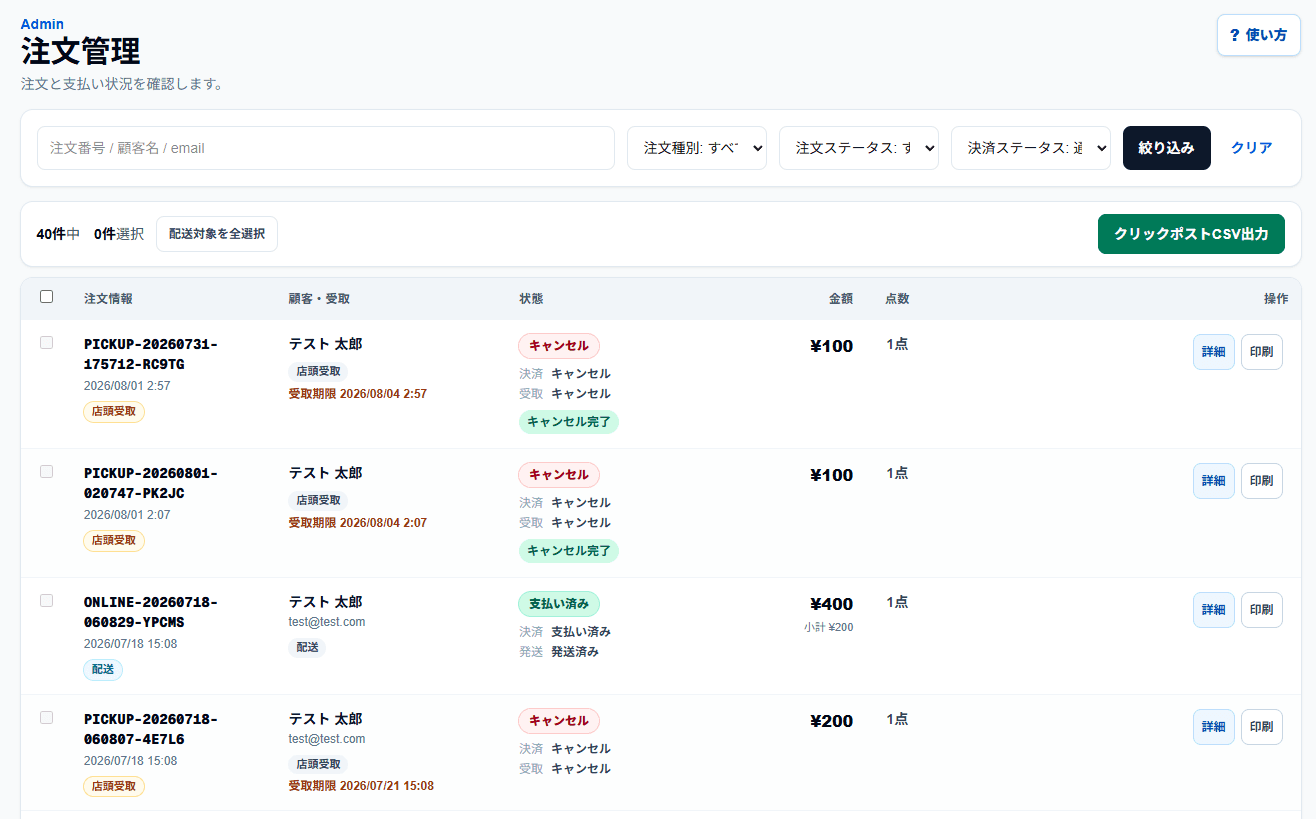1316x819 pixels.
Task: Open the 注文ステータス dropdown
Action: 859,148
